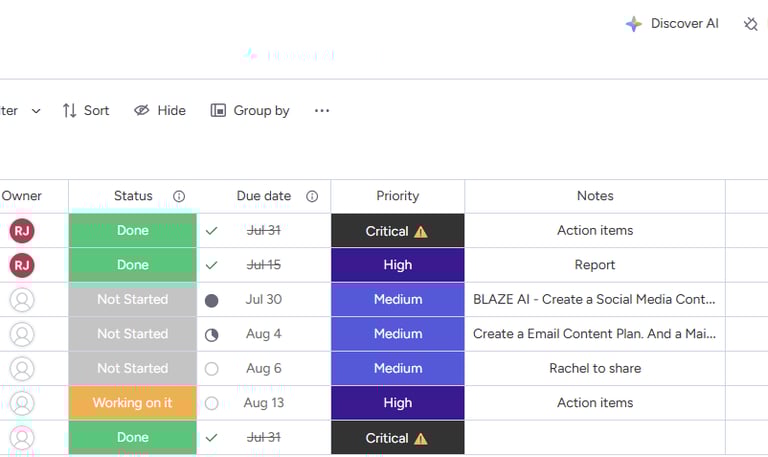Change High priority in Report row

pyautogui.click(x=398, y=265)
